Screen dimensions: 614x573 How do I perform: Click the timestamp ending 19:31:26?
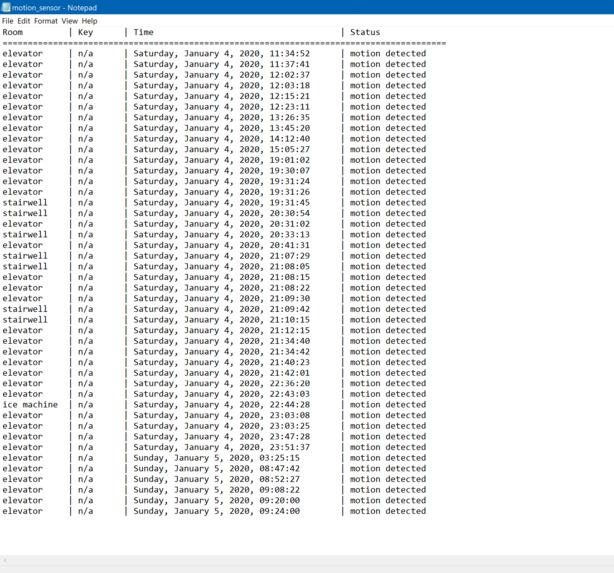point(222,192)
